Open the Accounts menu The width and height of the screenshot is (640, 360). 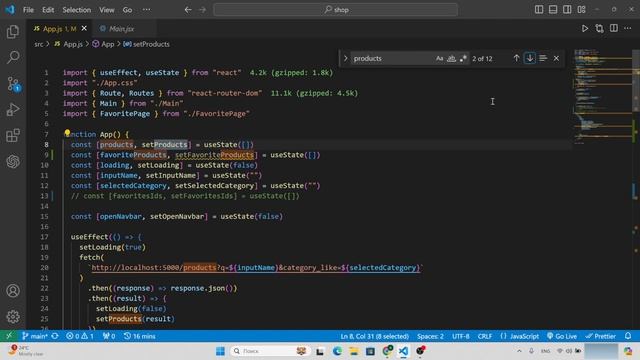[13, 291]
